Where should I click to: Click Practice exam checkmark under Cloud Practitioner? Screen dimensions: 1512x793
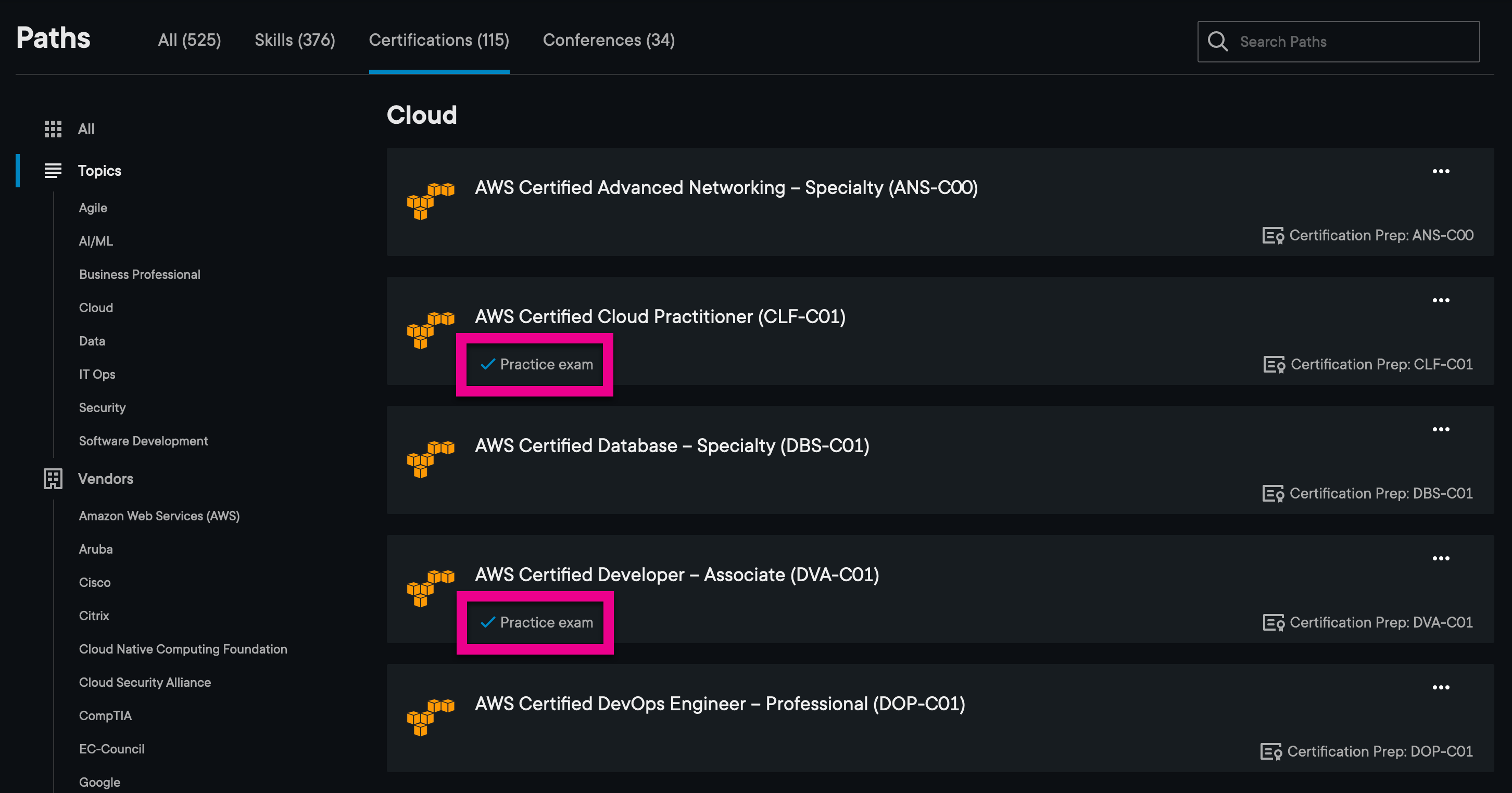pos(488,364)
